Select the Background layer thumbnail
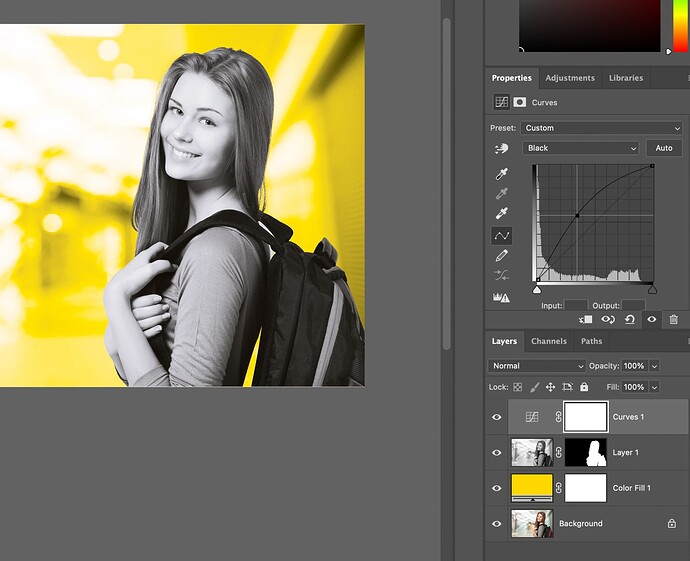The height and width of the screenshot is (561, 690). (532, 524)
